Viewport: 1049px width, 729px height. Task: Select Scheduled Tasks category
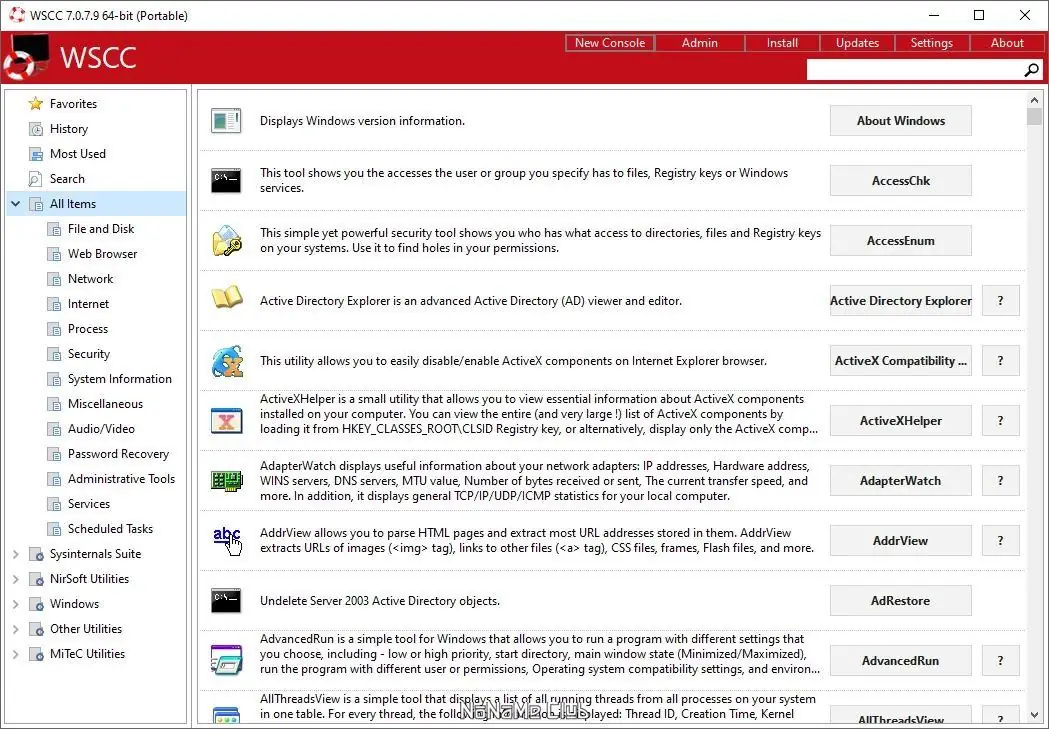tap(110, 529)
